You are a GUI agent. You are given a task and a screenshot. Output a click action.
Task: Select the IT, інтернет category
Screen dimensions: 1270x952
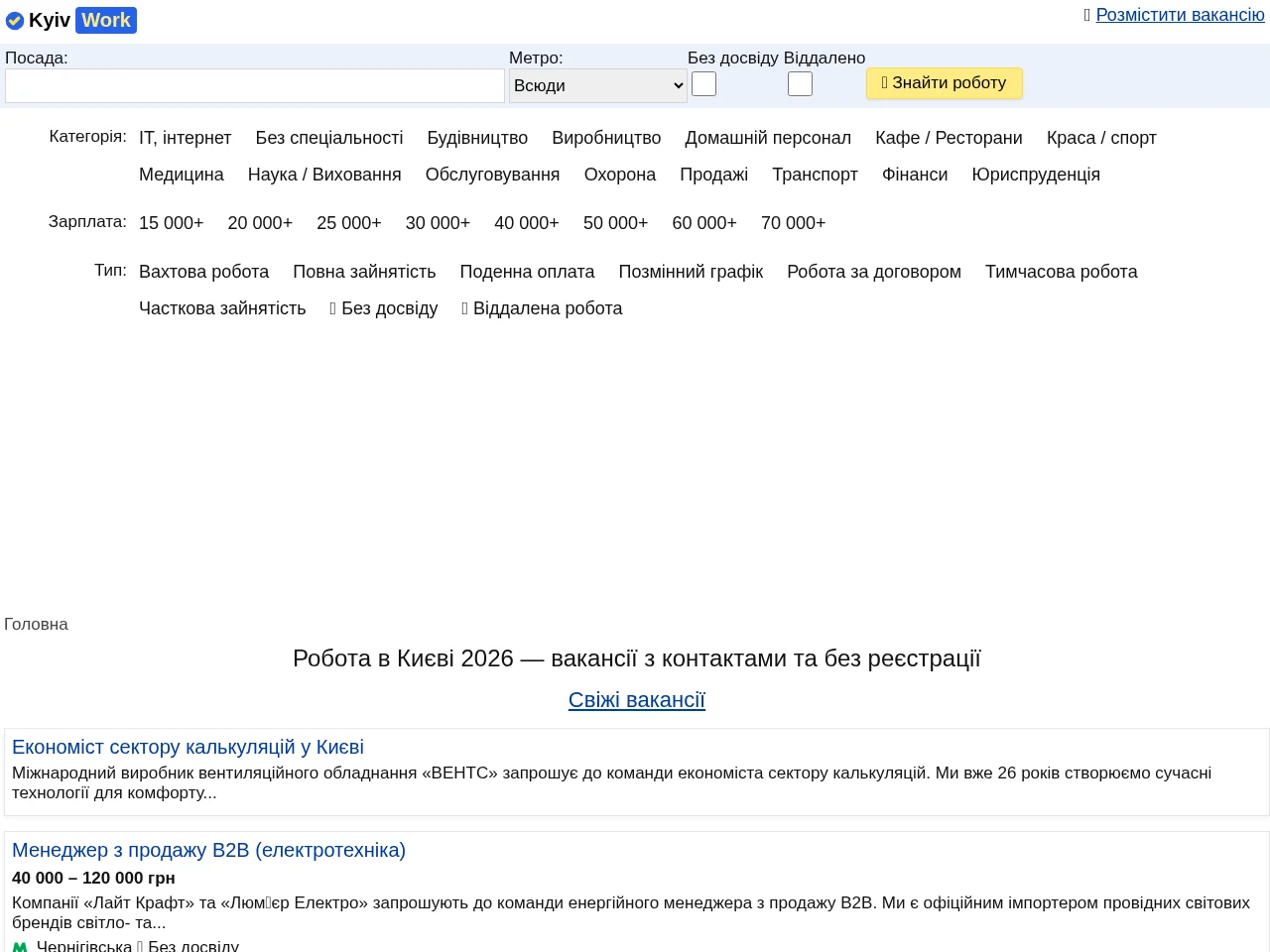(185, 138)
